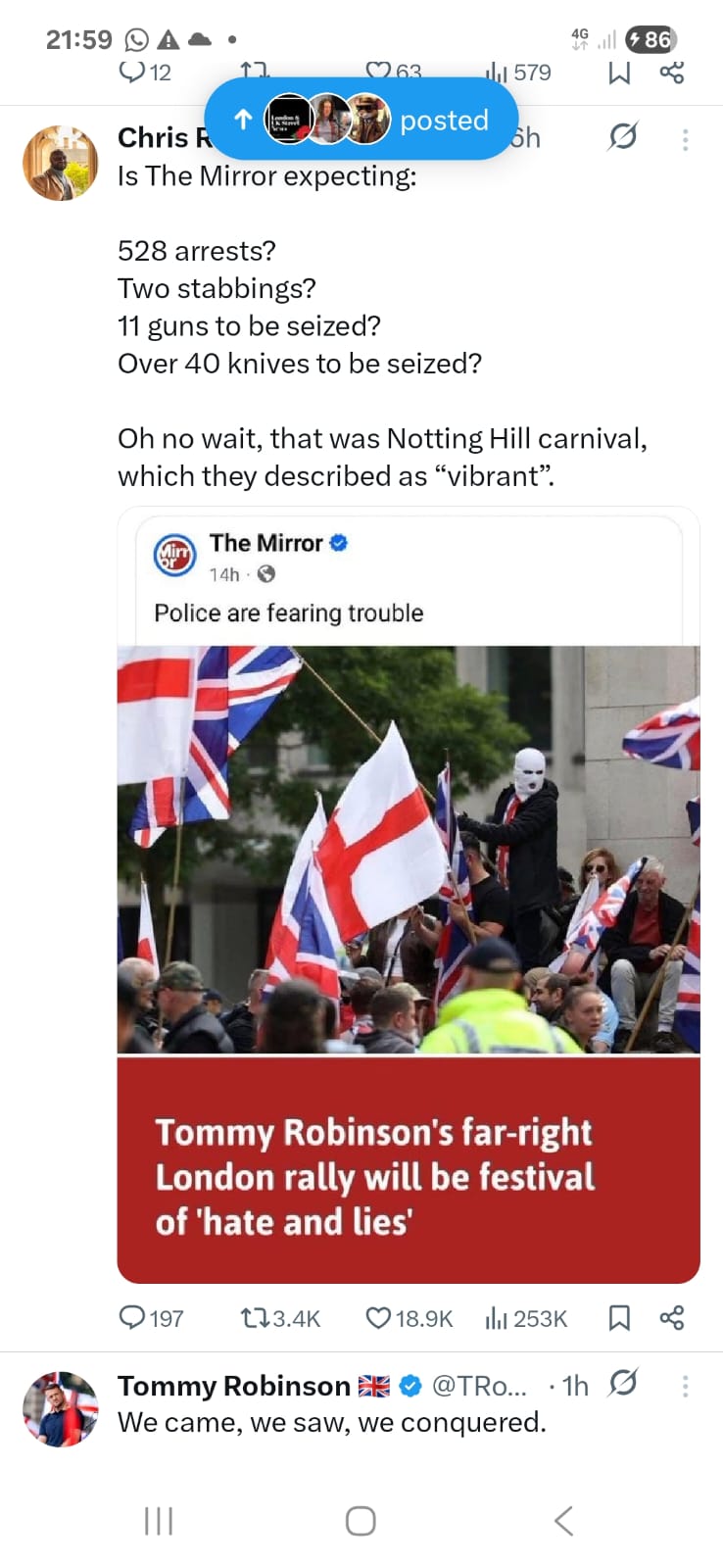Open more options for Tommy Robinson's post
The image size is (723, 1568).
(x=685, y=1386)
